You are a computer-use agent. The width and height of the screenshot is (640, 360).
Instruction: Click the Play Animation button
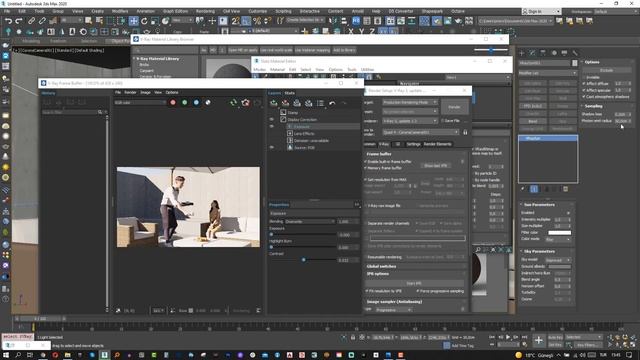pos(508,337)
